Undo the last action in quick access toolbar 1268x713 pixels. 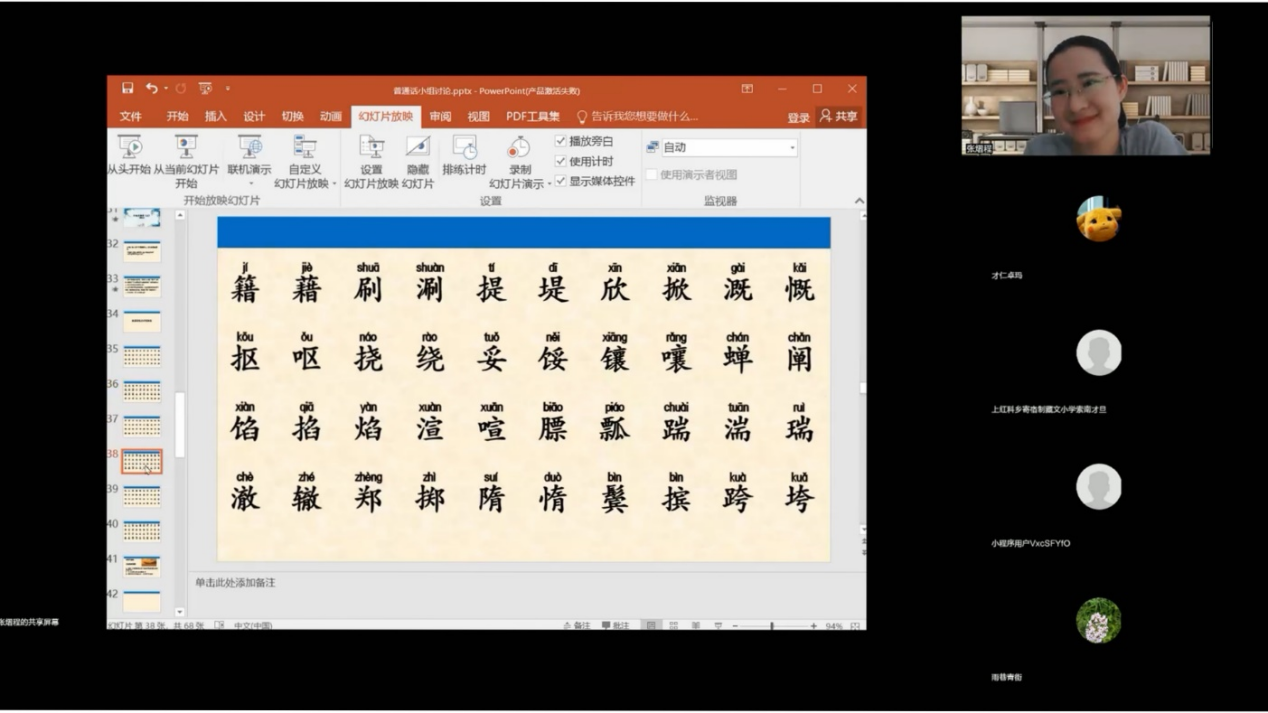click(151, 89)
